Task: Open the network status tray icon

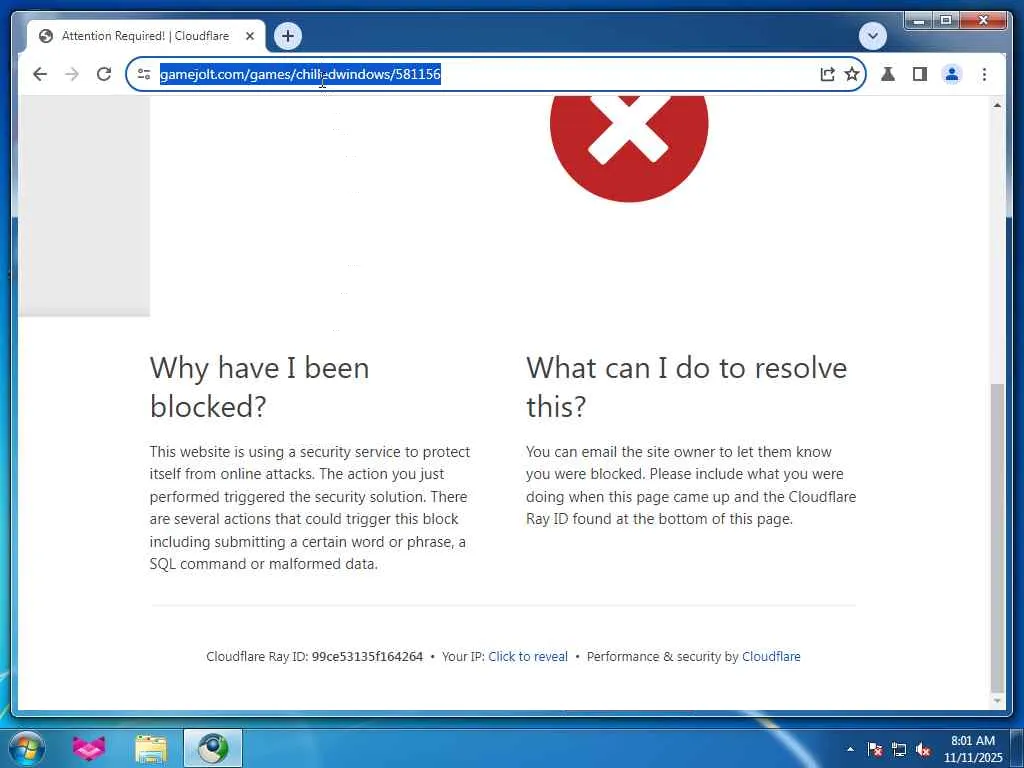Action: click(899, 750)
